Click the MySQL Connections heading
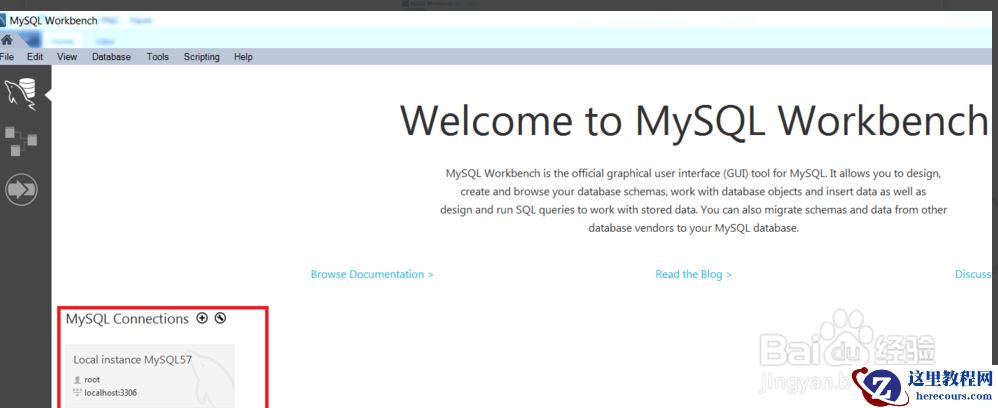 coord(127,319)
